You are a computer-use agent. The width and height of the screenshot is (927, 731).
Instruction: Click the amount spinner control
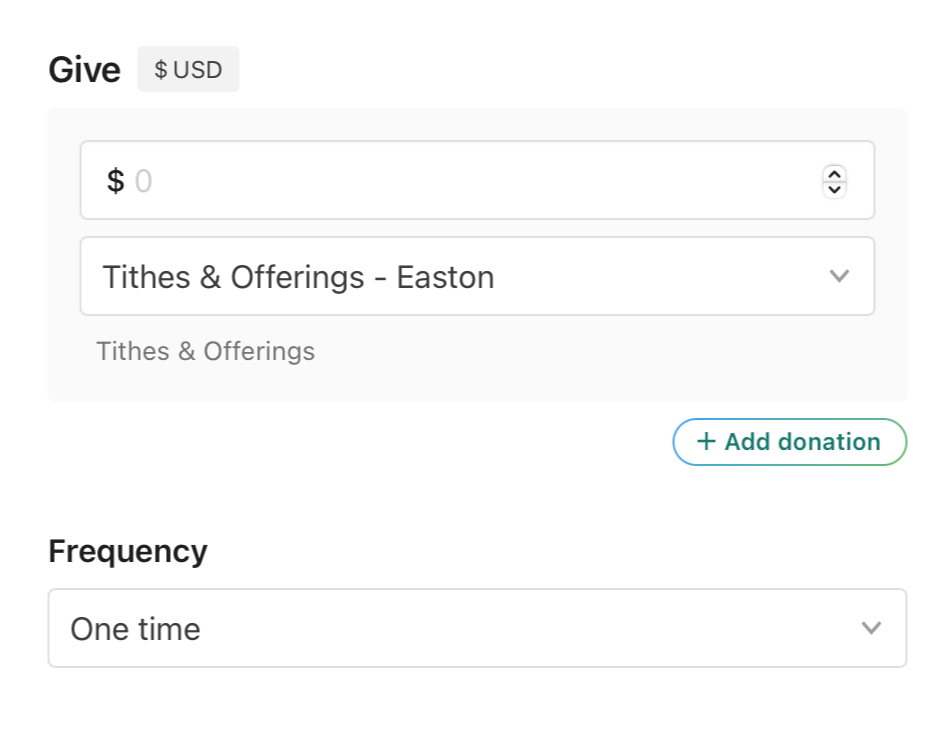834,181
